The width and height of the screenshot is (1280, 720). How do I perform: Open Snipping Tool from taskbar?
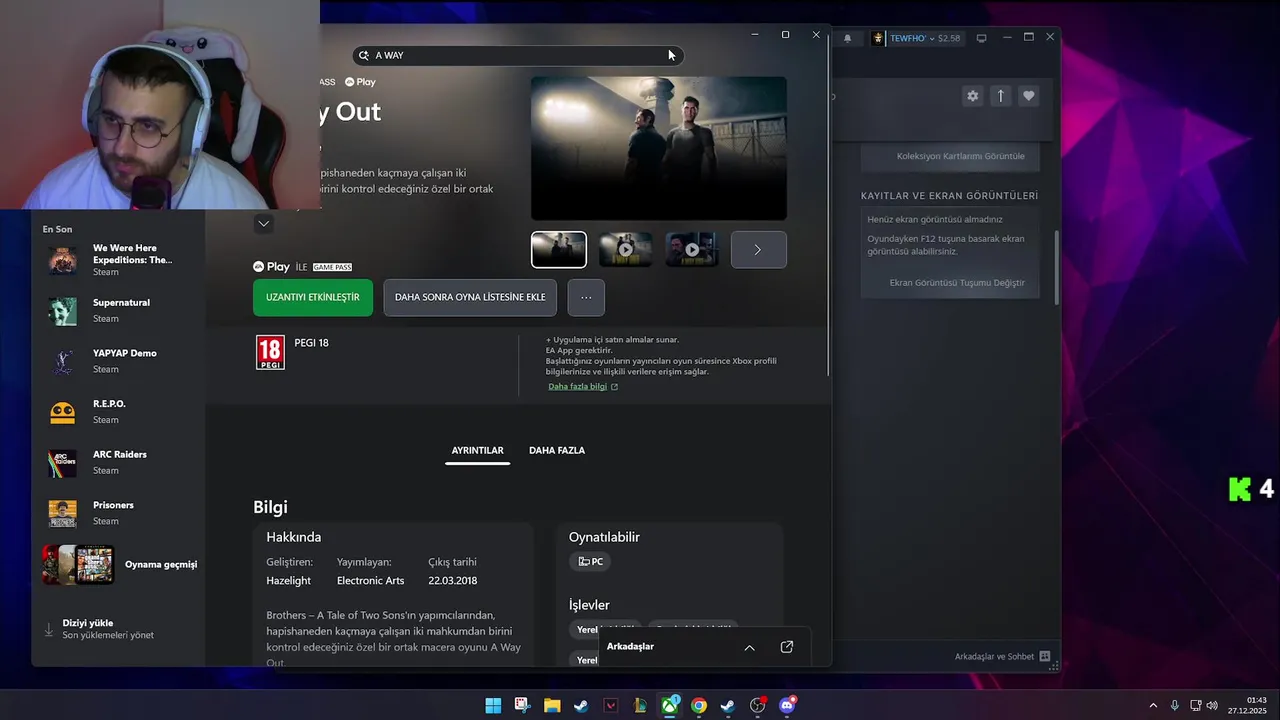pyautogui.click(x=522, y=706)
